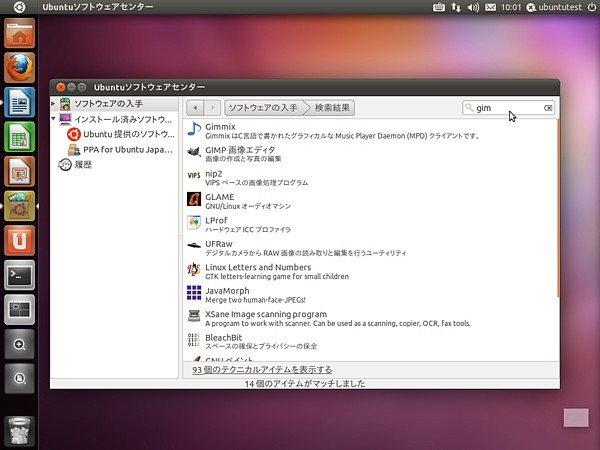Viewport: 600px width, 450px height.
Task: Open the power session menu icon
Action: click(x=591, y=7)
